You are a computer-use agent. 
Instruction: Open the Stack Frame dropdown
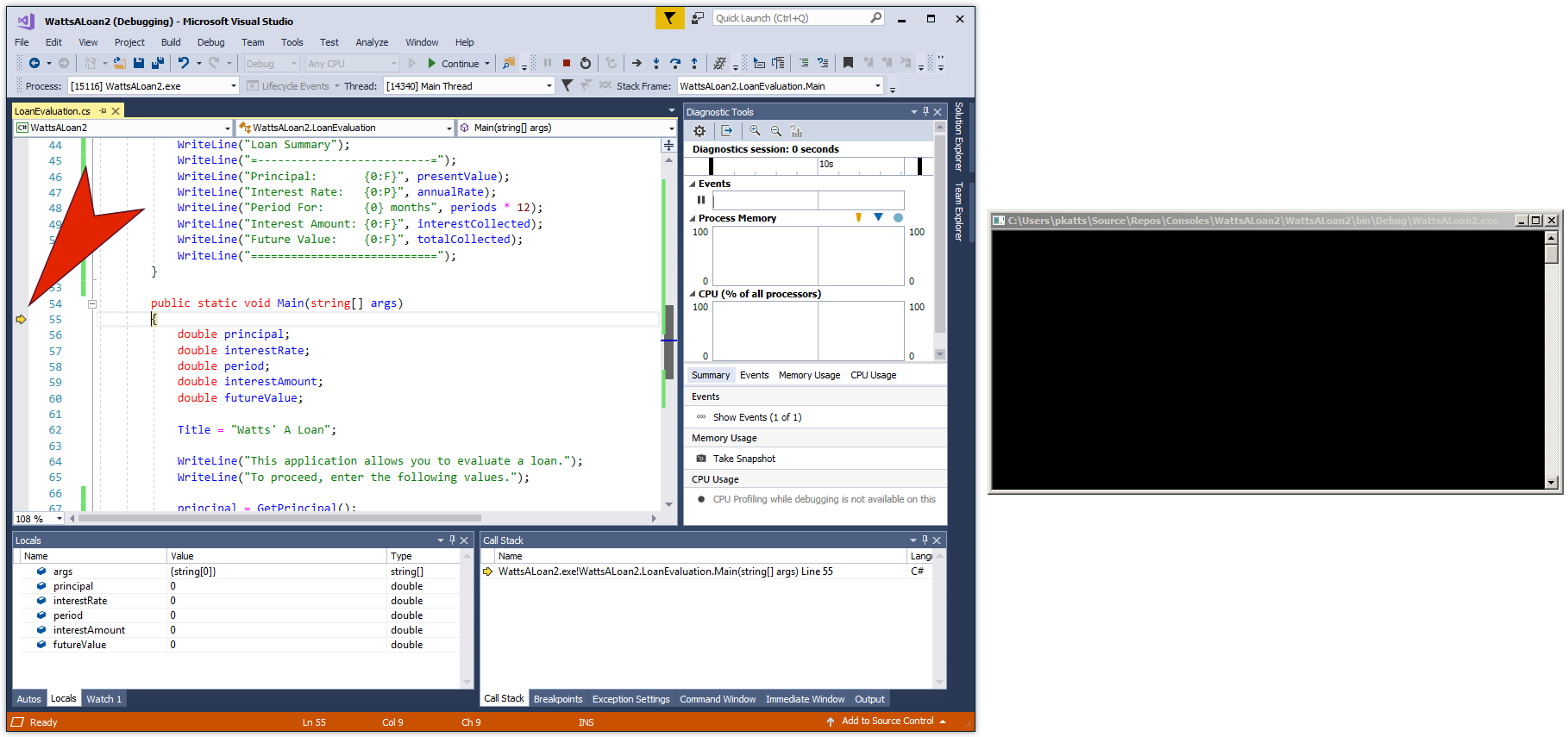point(878,86)
